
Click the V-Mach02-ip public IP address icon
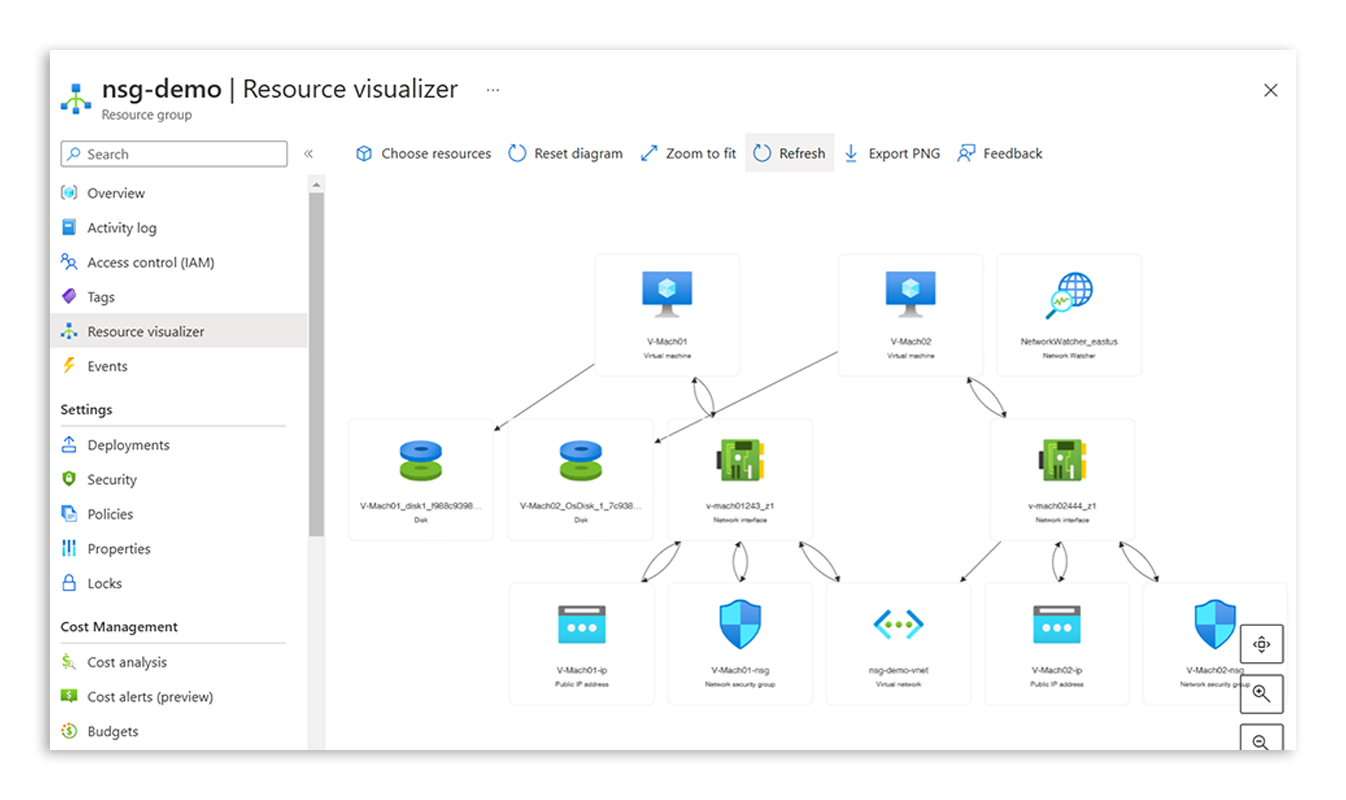[x=1056, y=625]
